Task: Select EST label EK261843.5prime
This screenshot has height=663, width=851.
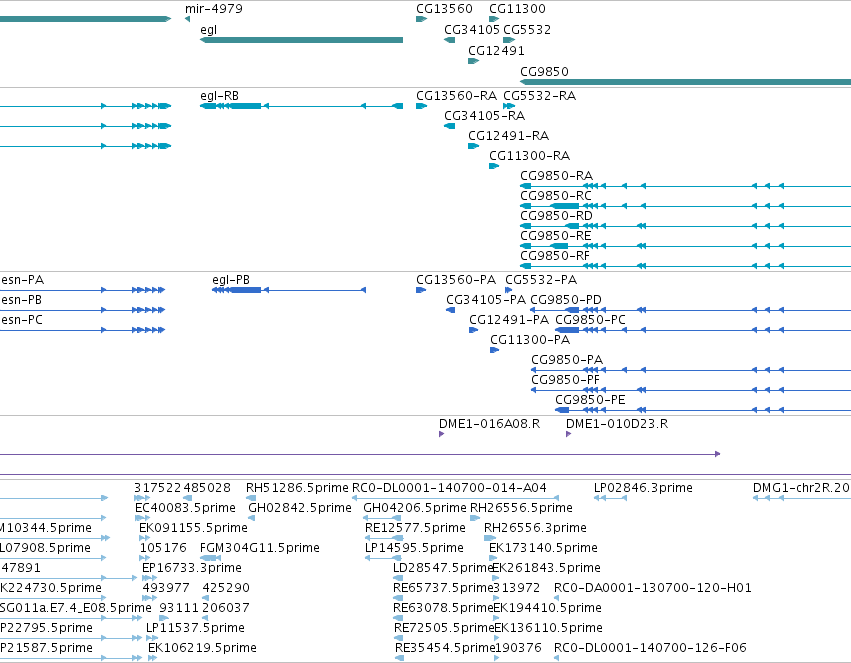Action: pos(547,568)
